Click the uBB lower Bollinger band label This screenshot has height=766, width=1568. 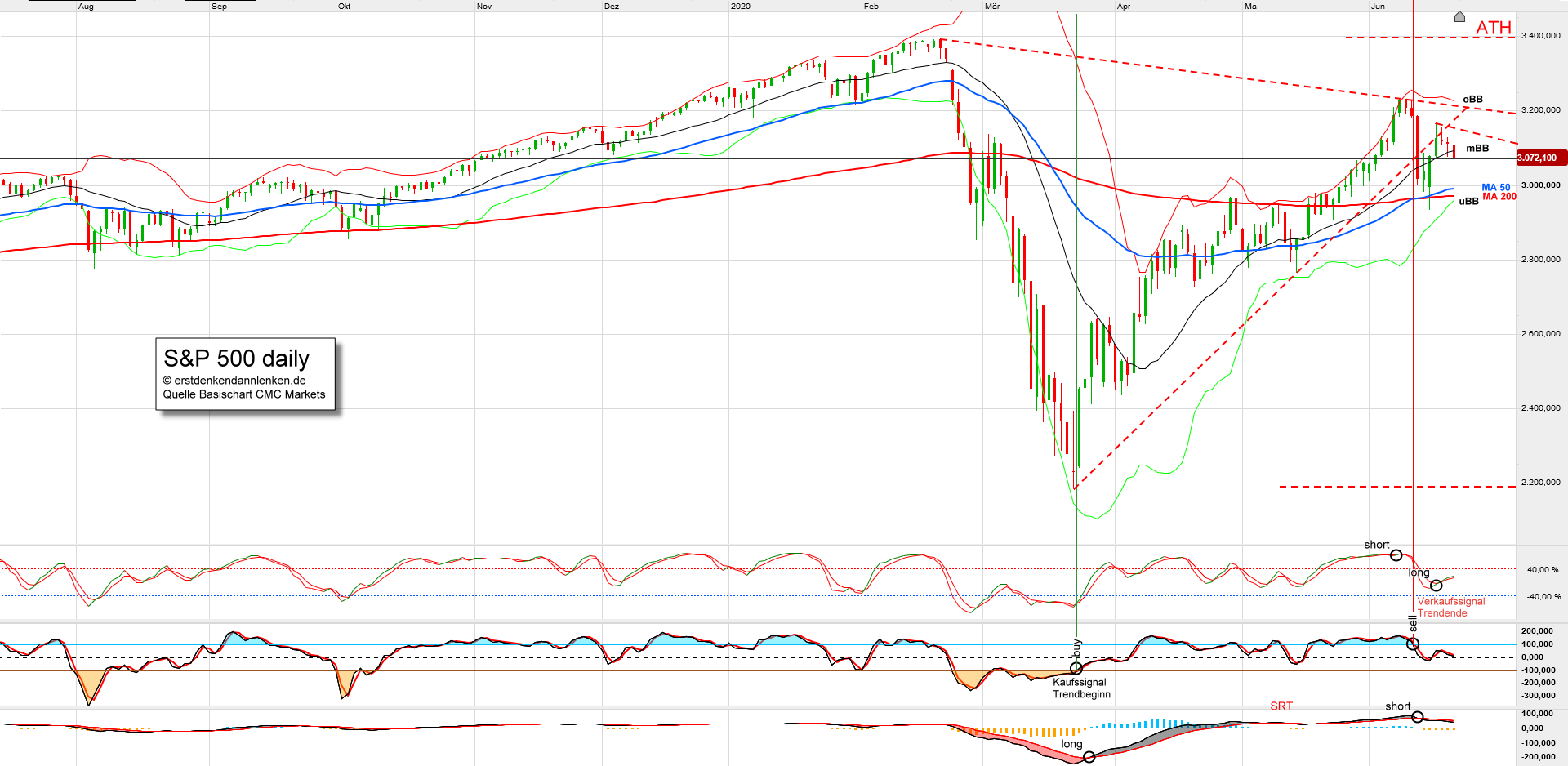tap(1468, 202)
